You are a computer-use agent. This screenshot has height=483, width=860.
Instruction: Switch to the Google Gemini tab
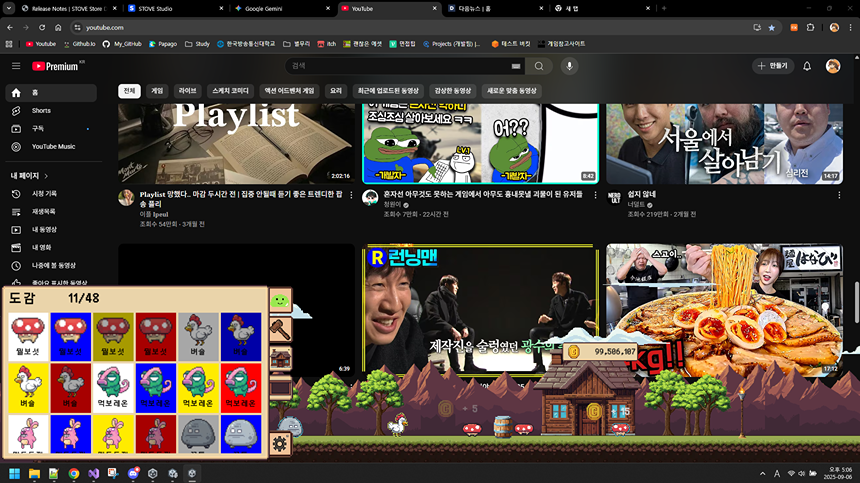coord(281,8)
